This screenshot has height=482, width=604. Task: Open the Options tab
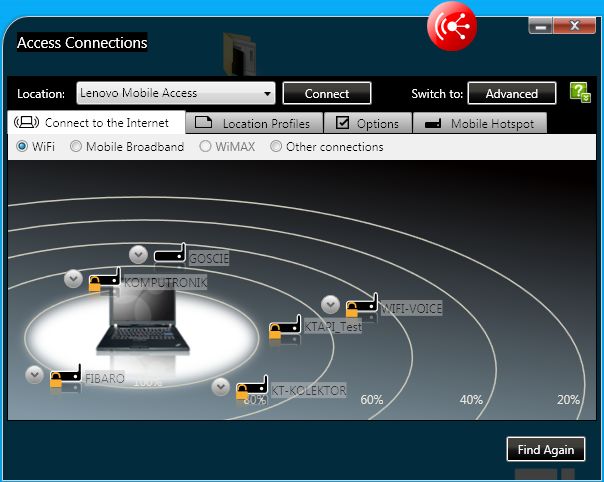368,123
